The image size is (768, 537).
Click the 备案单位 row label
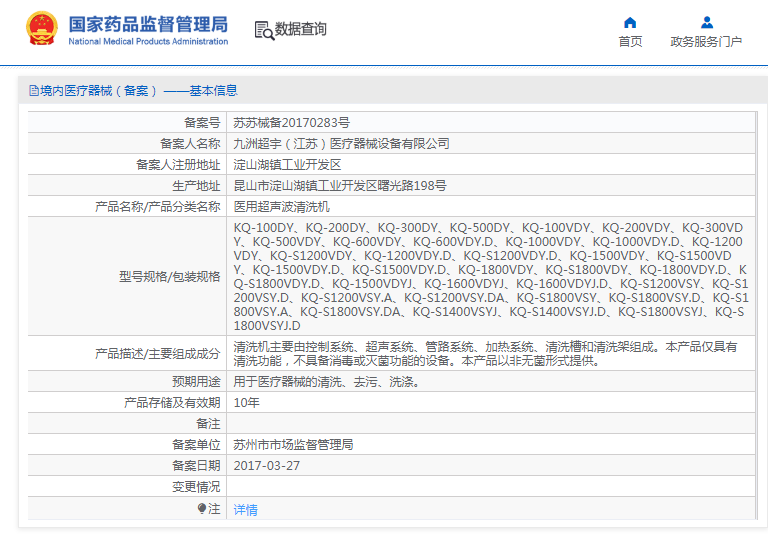196,444
